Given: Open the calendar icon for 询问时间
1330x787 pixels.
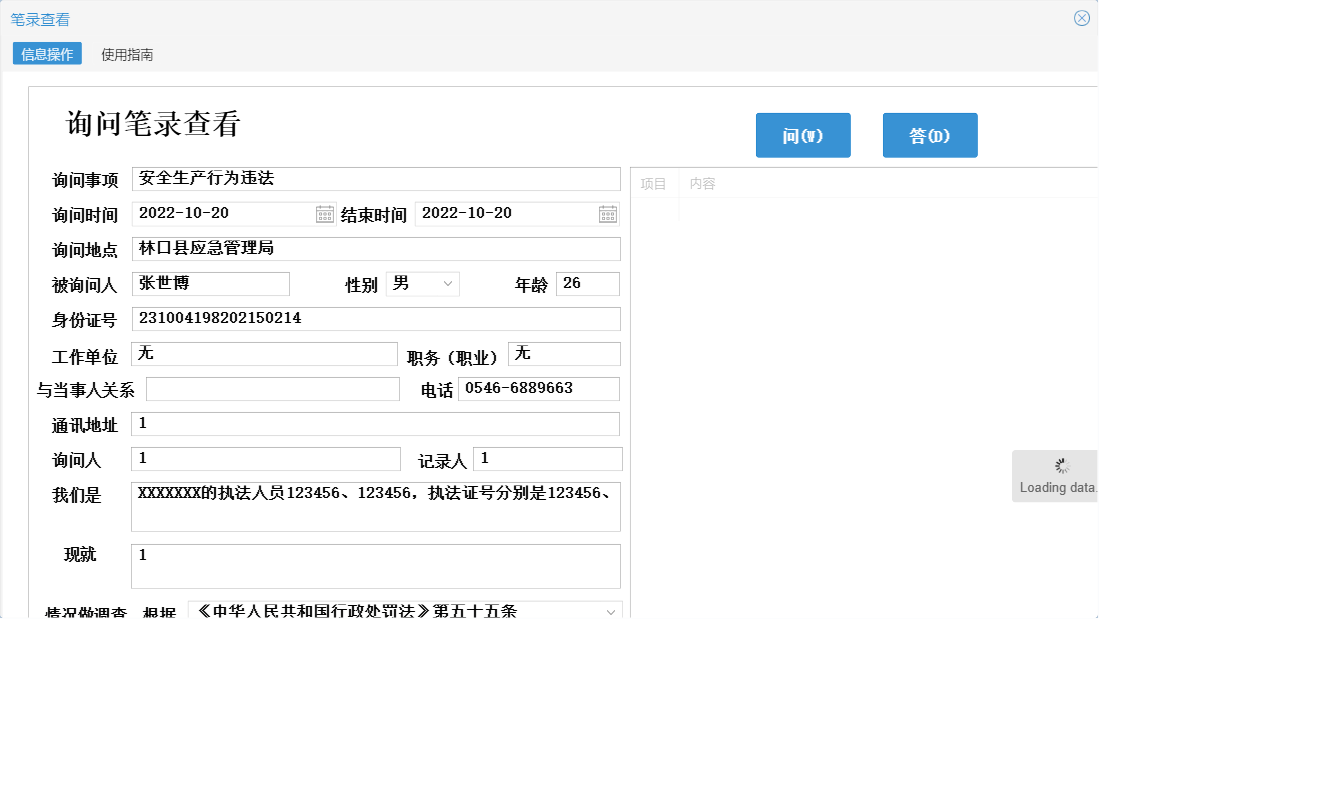Looking at the screenshot, I should (x=324, y=213).
